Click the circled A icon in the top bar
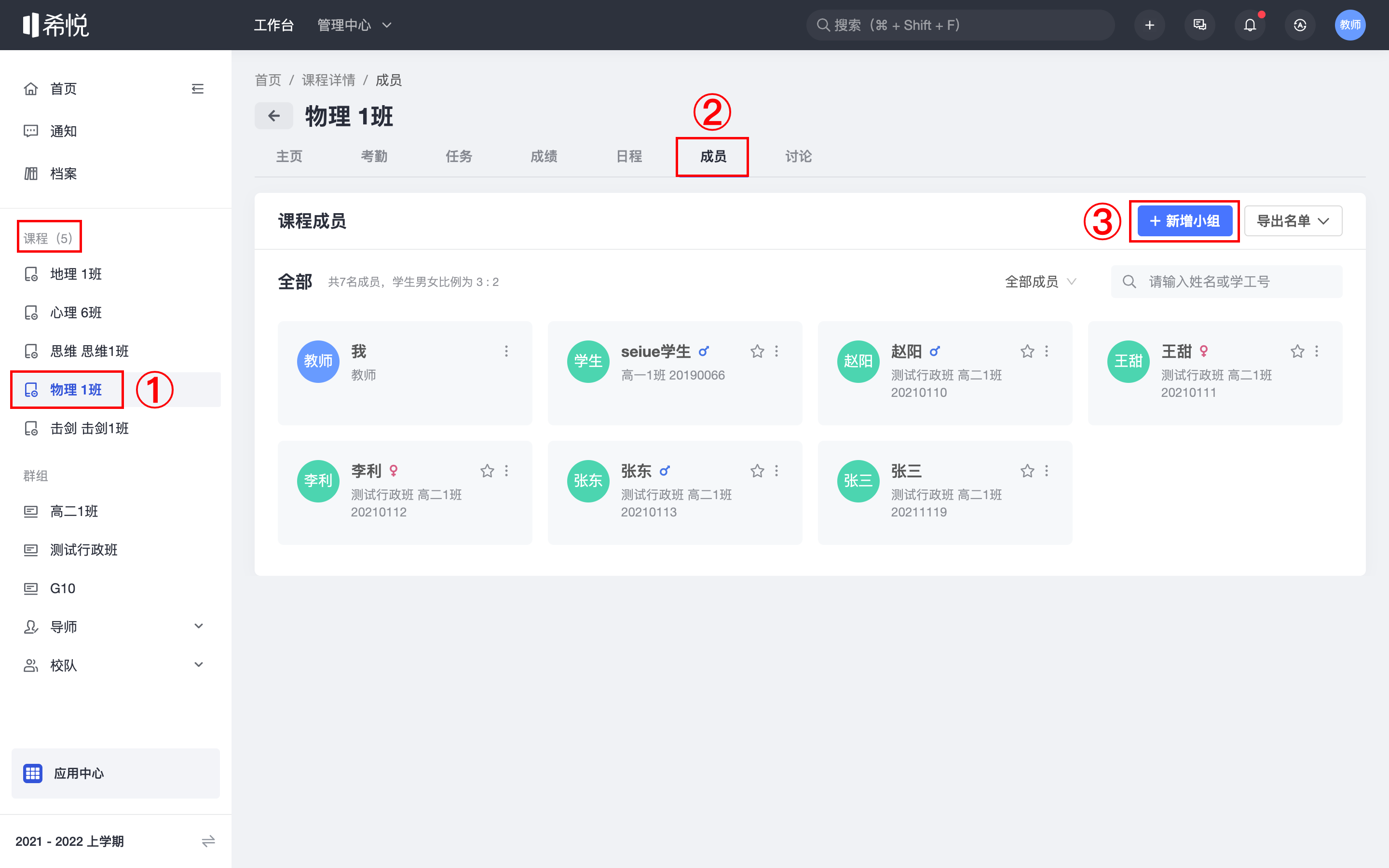 (1299, 25)
